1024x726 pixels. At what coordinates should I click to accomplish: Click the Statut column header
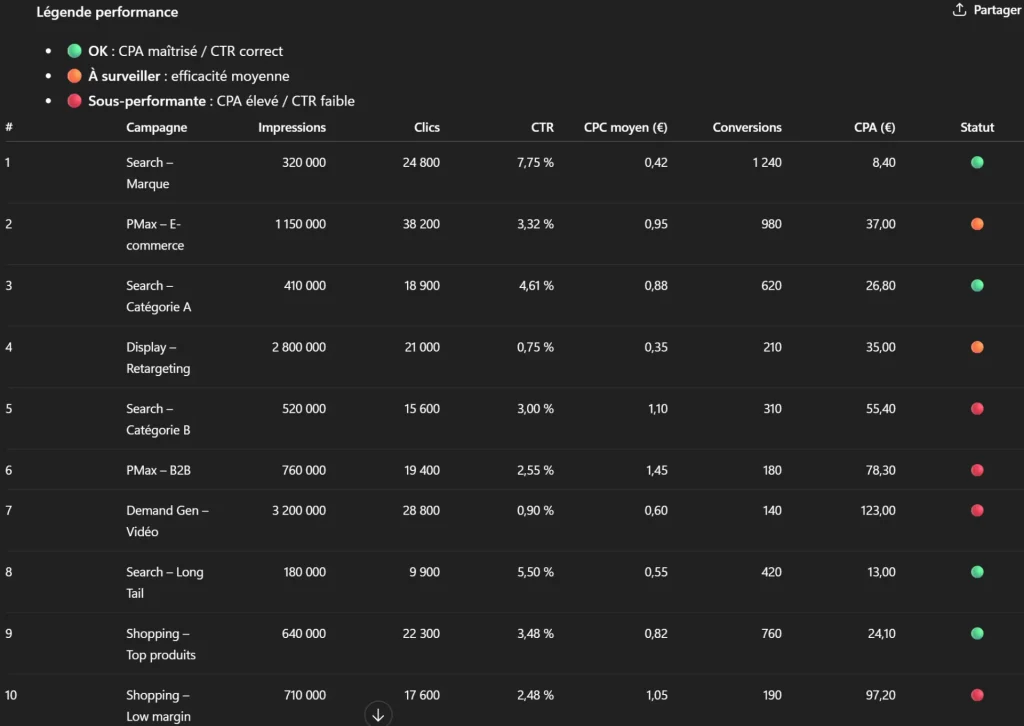(977, 128)
